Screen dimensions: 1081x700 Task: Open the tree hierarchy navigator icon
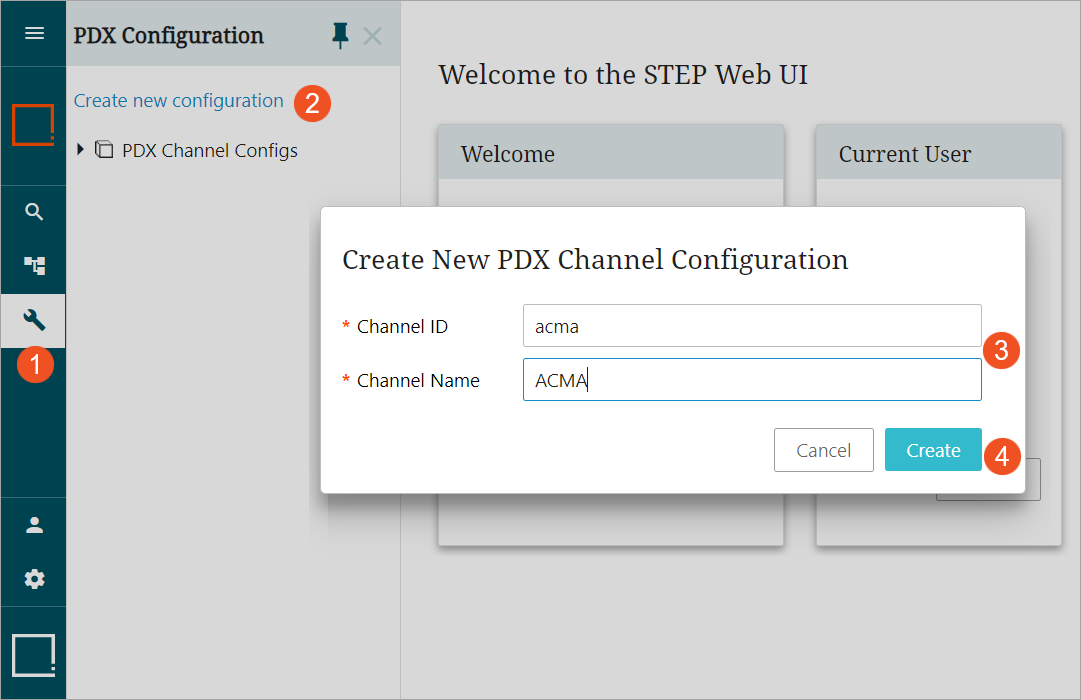(x=34, y=266)
